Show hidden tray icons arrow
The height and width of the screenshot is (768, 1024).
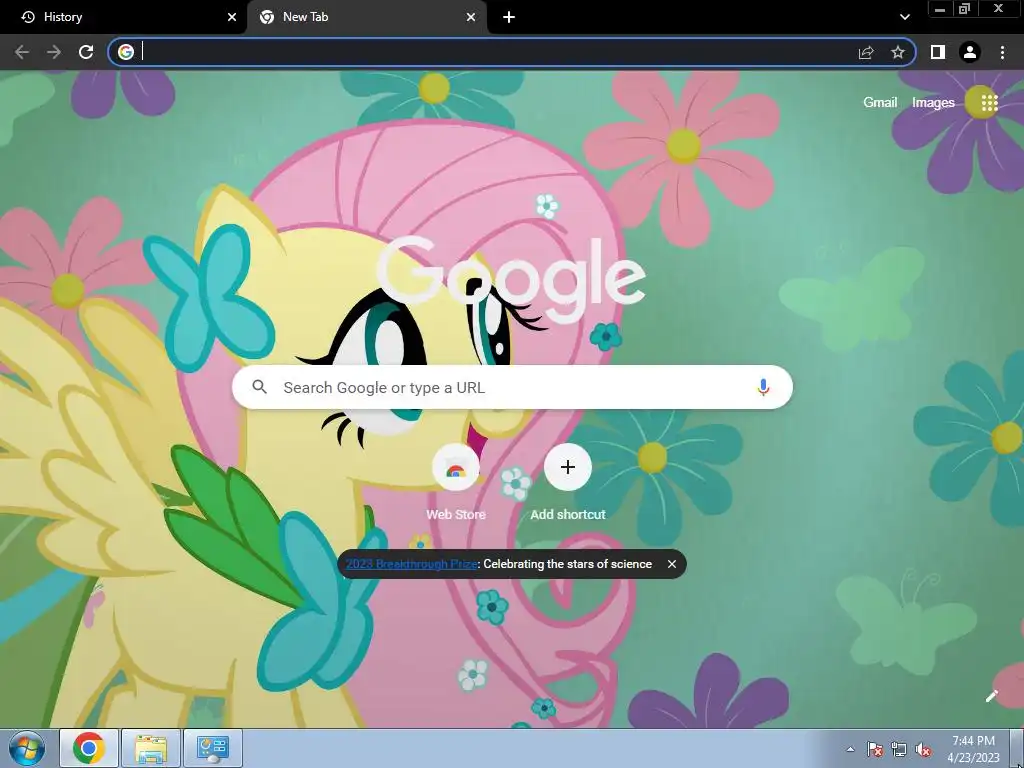tap(850, 749)
